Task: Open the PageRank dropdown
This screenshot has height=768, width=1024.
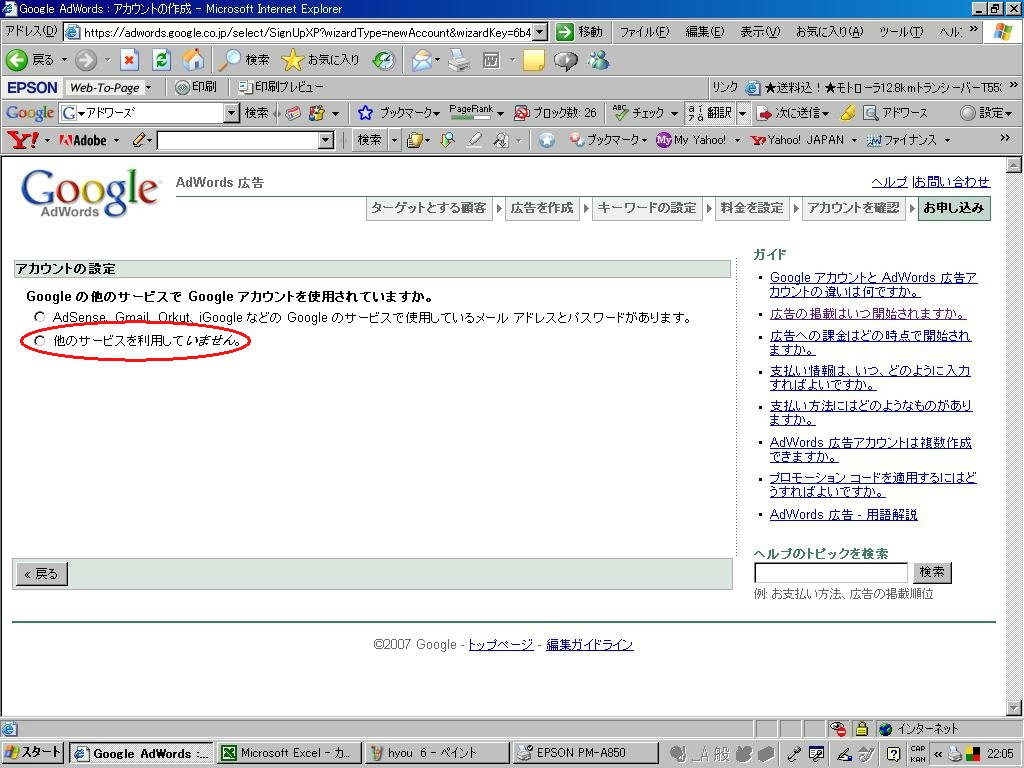Action: [x=500, y=114]
